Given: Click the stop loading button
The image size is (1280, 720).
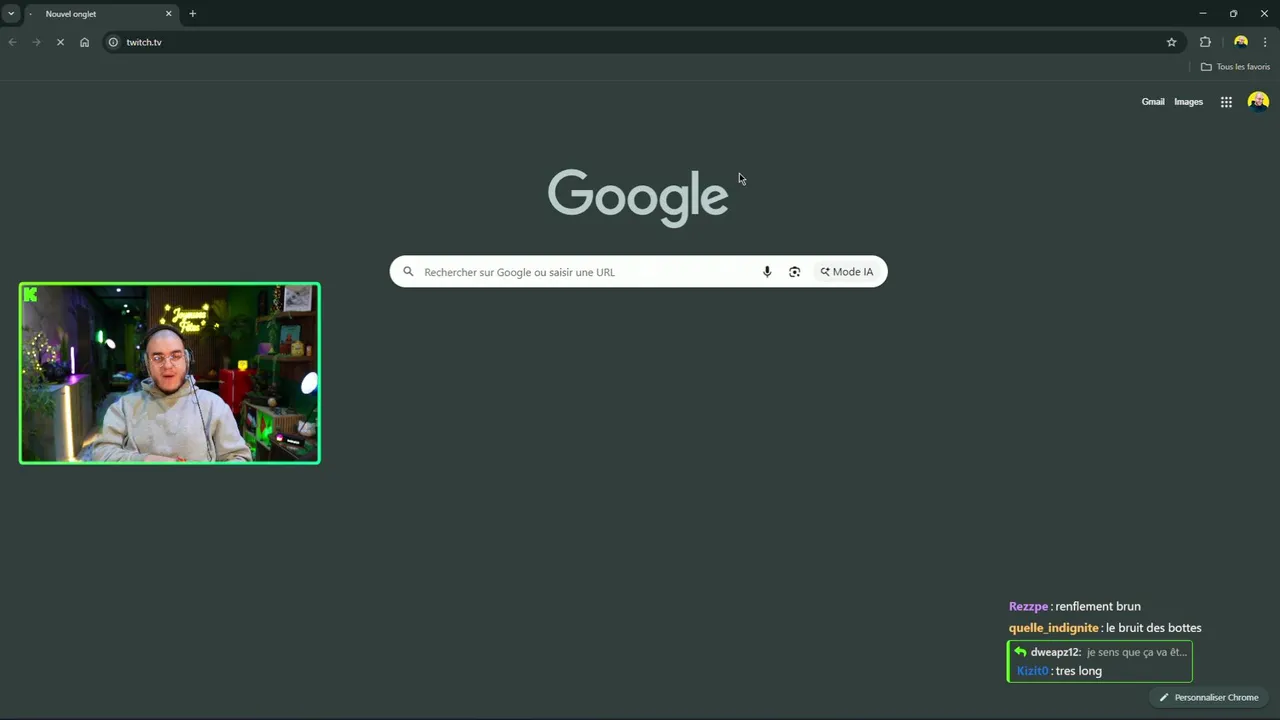Looking at the screenshot, I should [60, 42].
